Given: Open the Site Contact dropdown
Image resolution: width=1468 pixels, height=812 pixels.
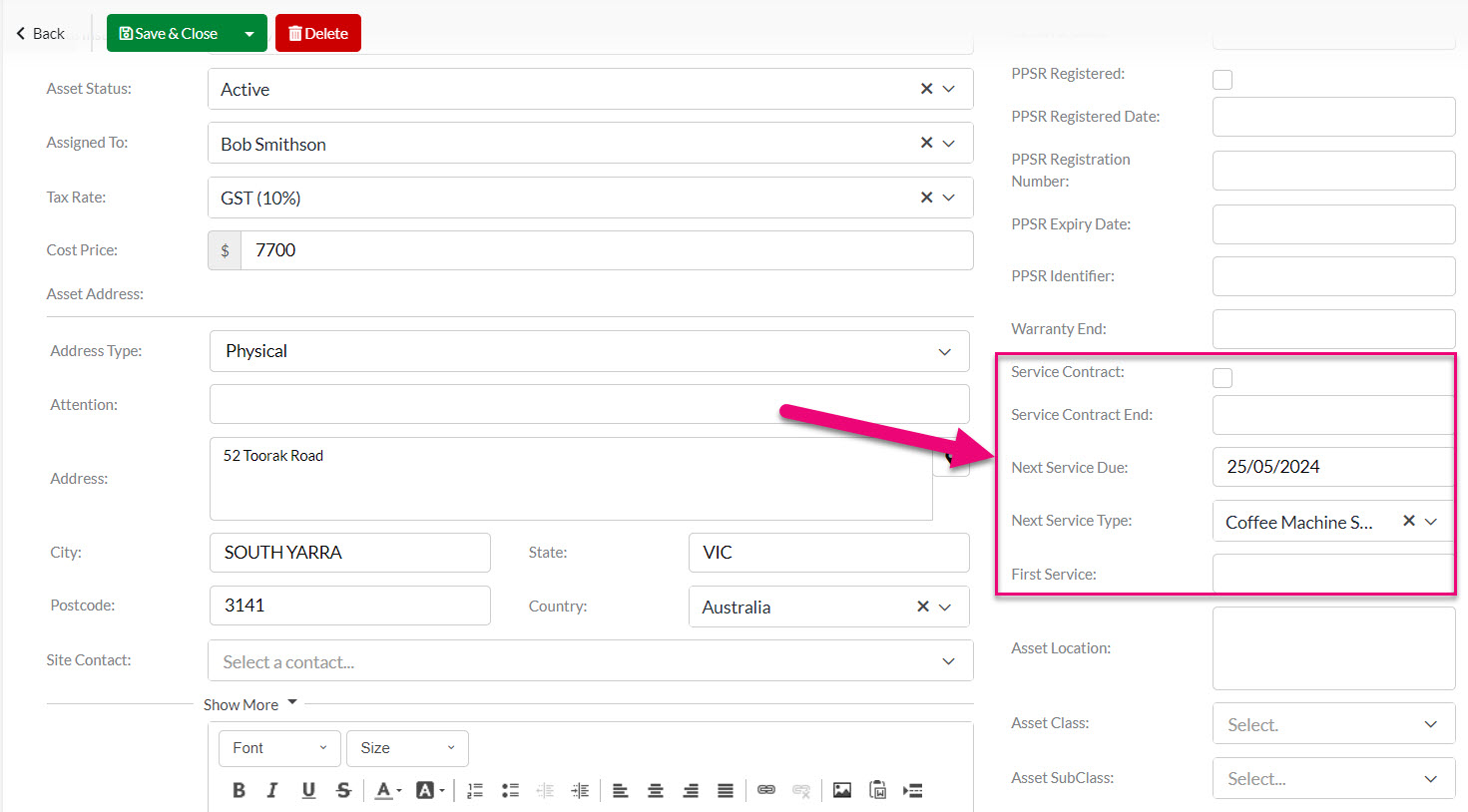Looking at the screenshot, I should pos(591,660).
